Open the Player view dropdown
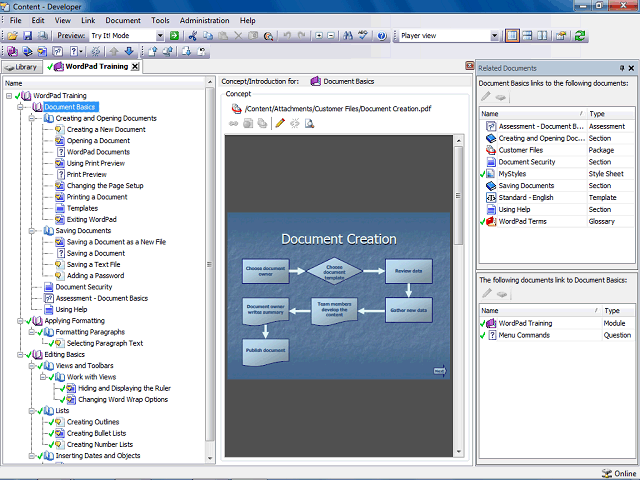This screenshot has height=480, width=640. [492, 36]
